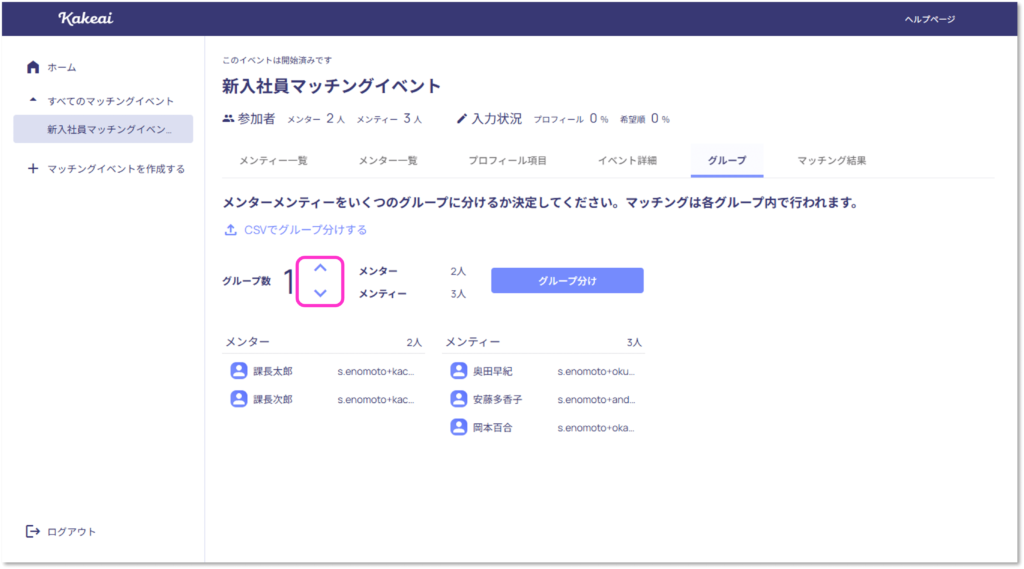Open the ヘルプページ link
The height and width of the screenshot is (569, 1024).
(929, 19)
